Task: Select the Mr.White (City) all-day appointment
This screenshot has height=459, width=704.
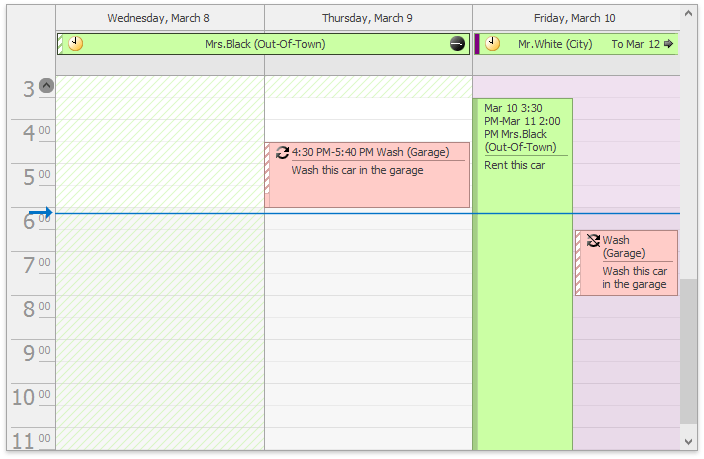Action: coord(576,44)
